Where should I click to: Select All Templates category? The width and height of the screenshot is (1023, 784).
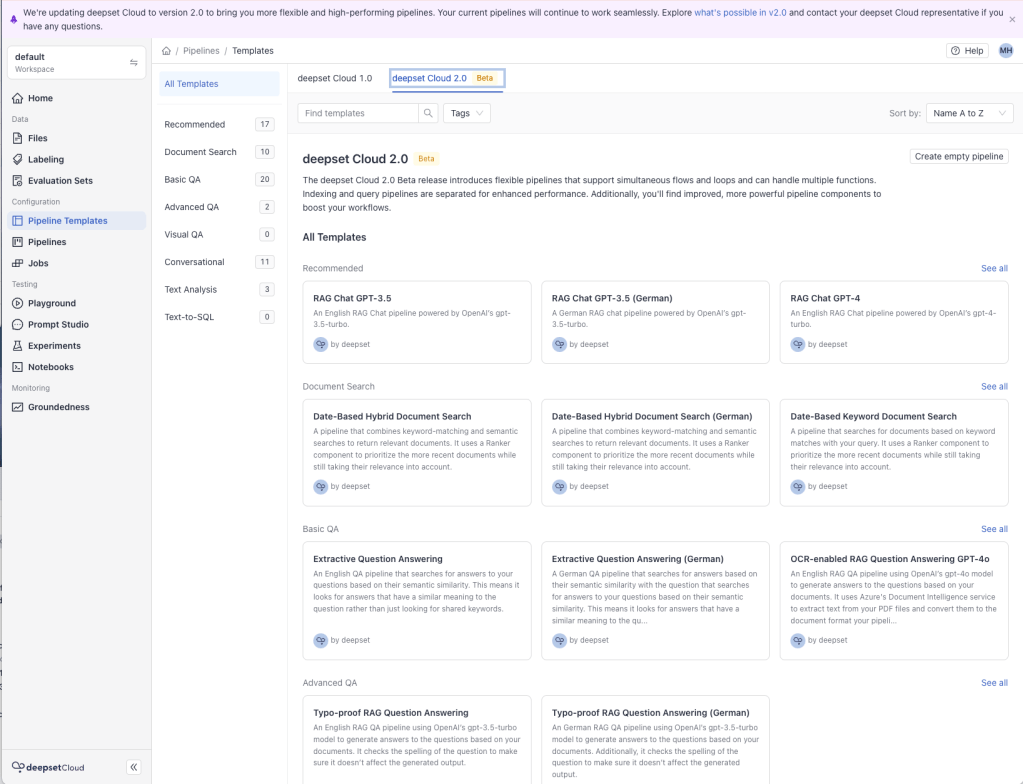(x=219, y=83)
